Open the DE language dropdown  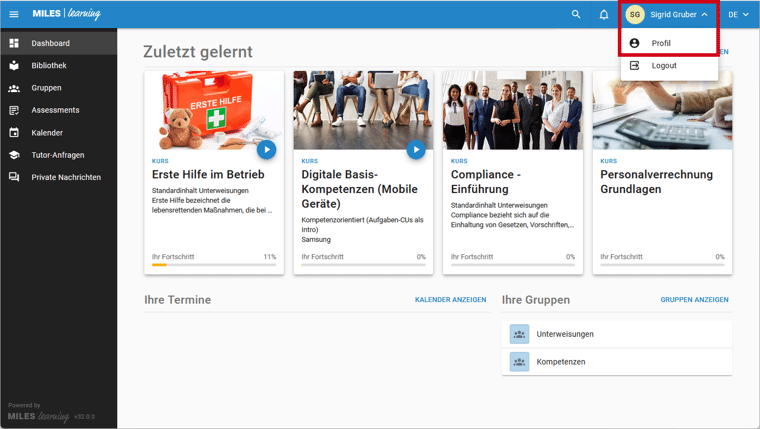tap(738, 14)
